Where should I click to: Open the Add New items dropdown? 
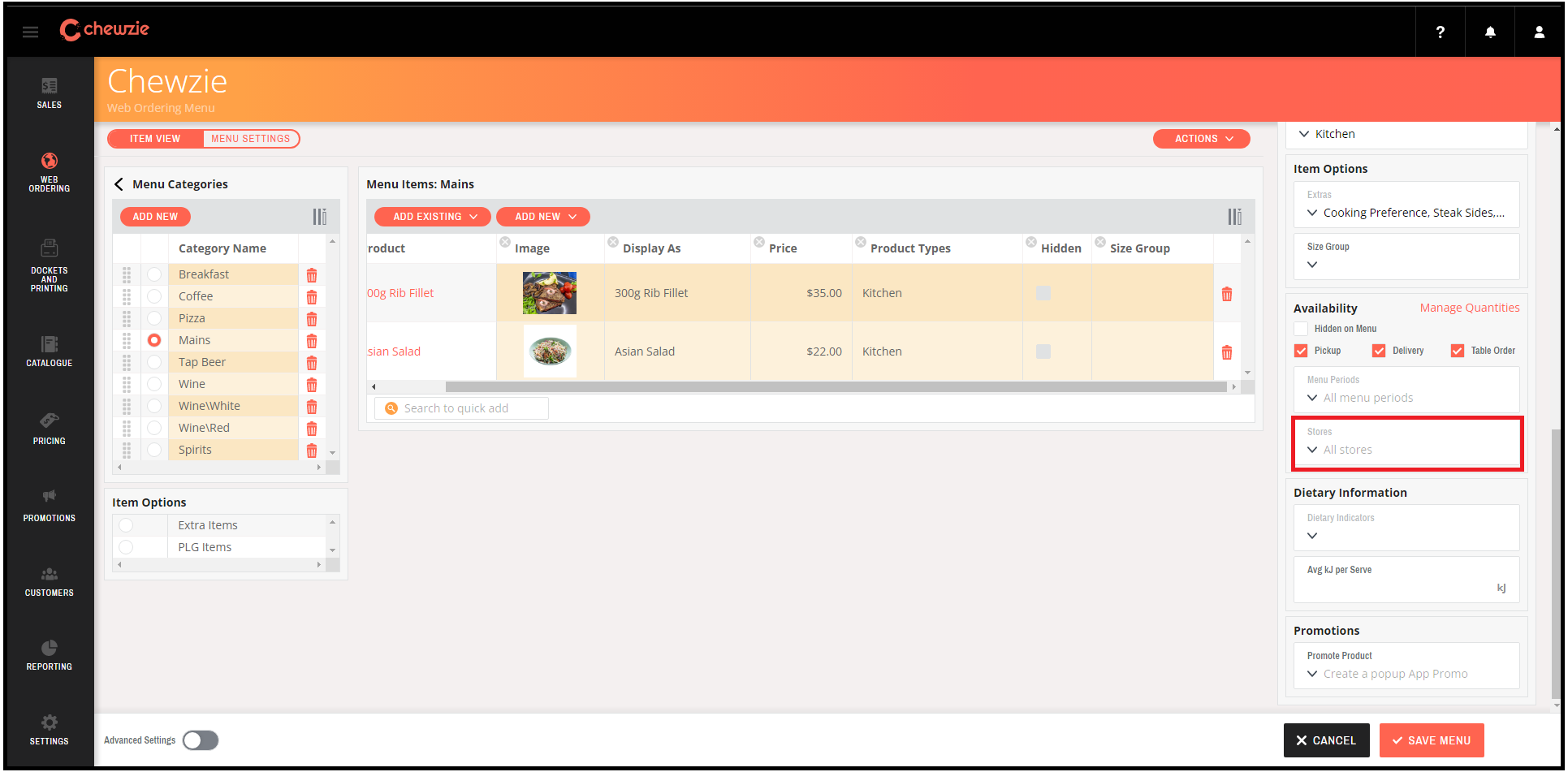(543, 217)
